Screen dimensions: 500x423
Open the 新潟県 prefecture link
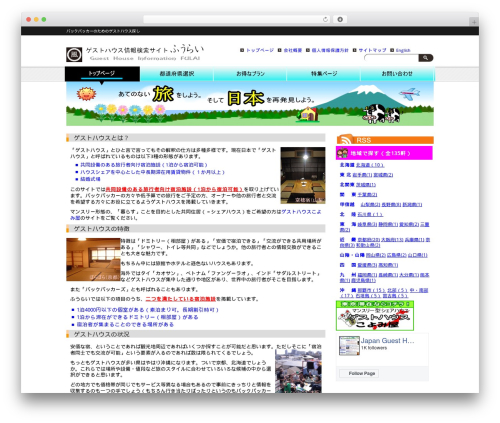(412, 205)
